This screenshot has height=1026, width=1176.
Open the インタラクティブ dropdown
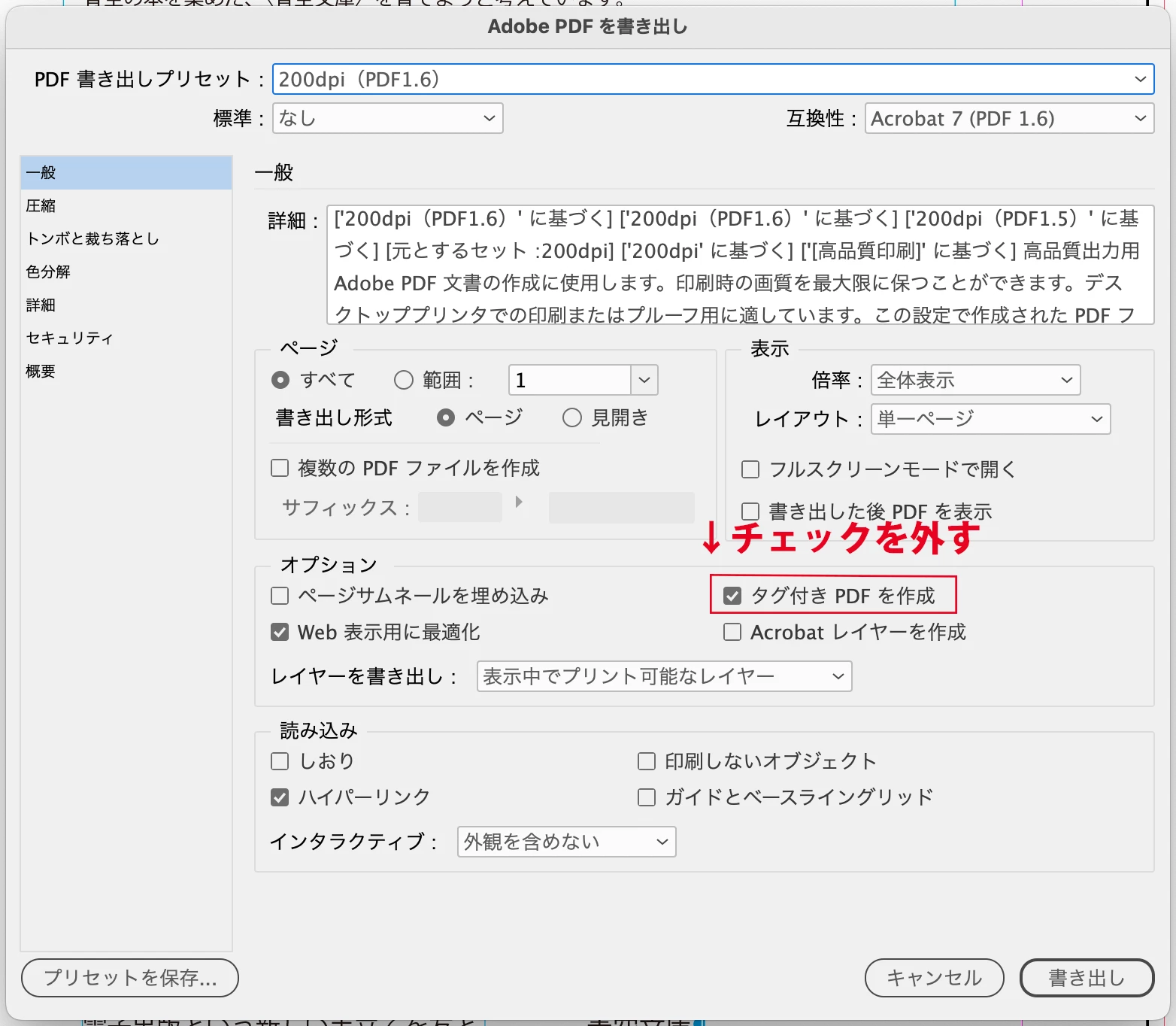[566, 842]
